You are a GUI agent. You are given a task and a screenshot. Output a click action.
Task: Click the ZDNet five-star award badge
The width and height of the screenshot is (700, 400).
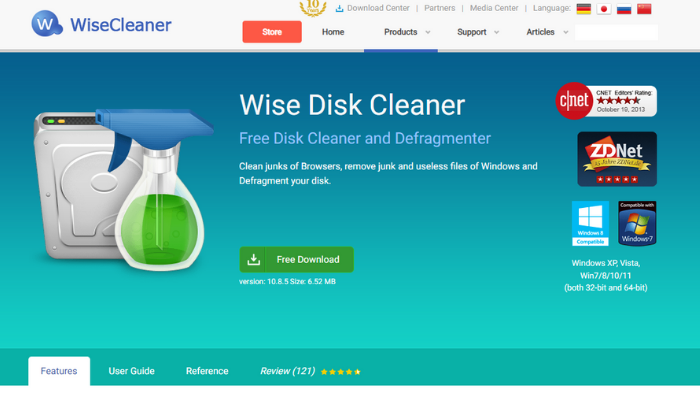click(x=617, y=159)
